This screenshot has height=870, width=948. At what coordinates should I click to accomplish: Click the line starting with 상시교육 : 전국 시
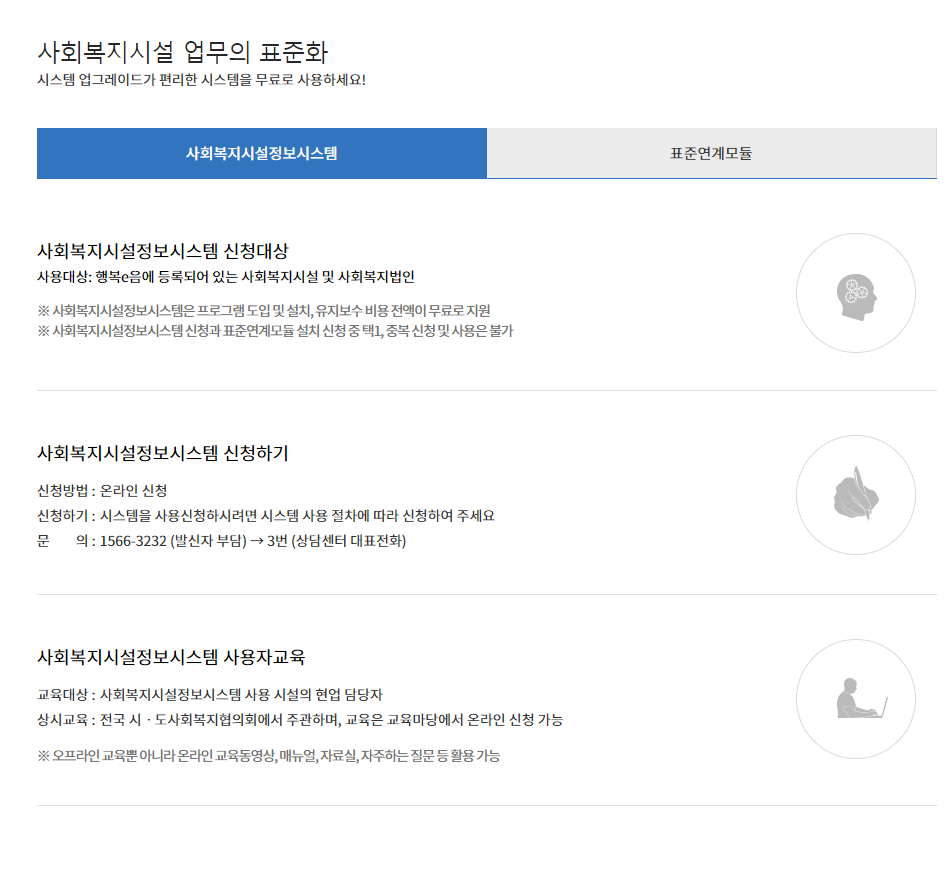coord(300,720)
